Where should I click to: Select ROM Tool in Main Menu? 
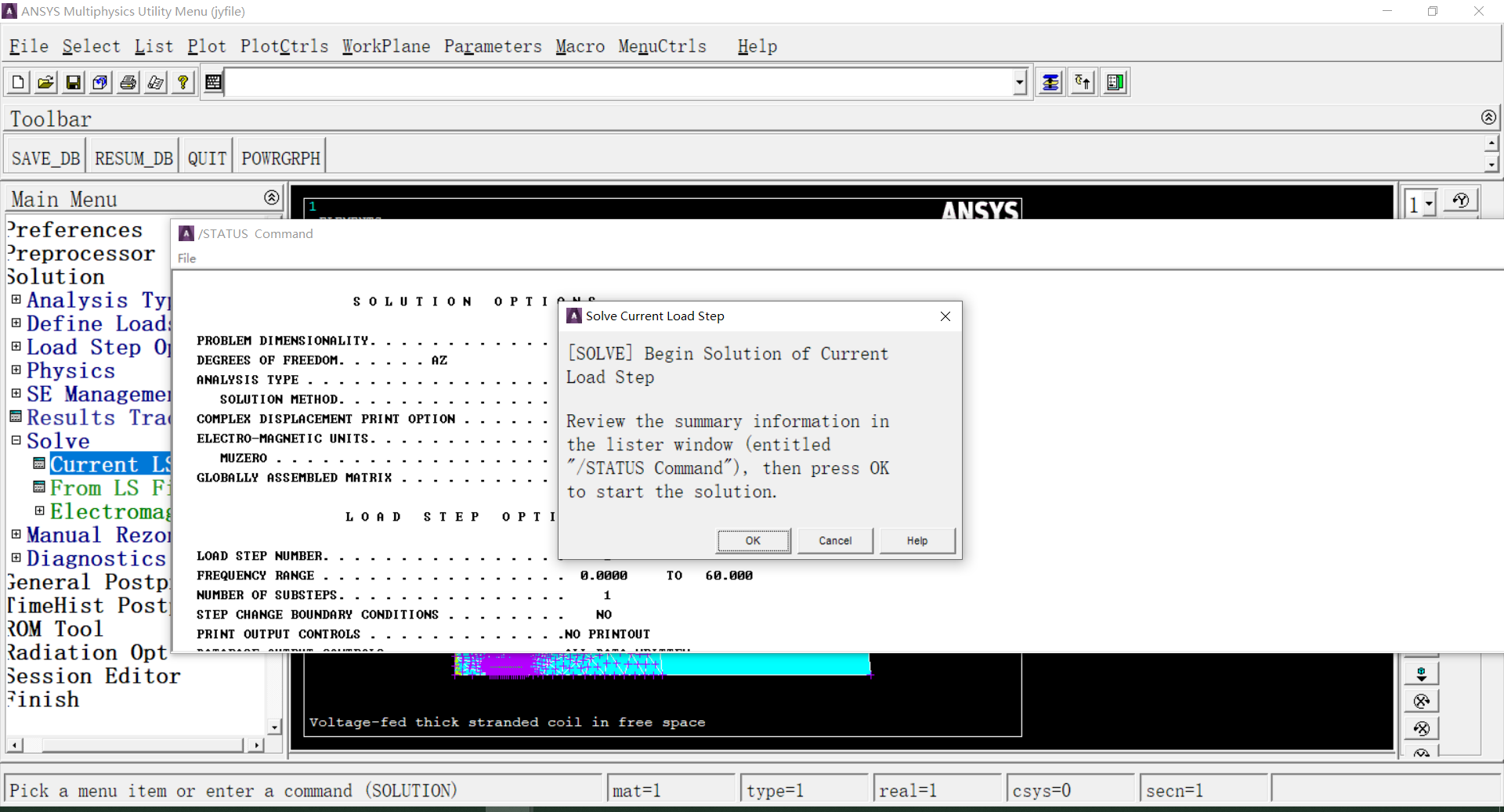(x=56, y=629)
